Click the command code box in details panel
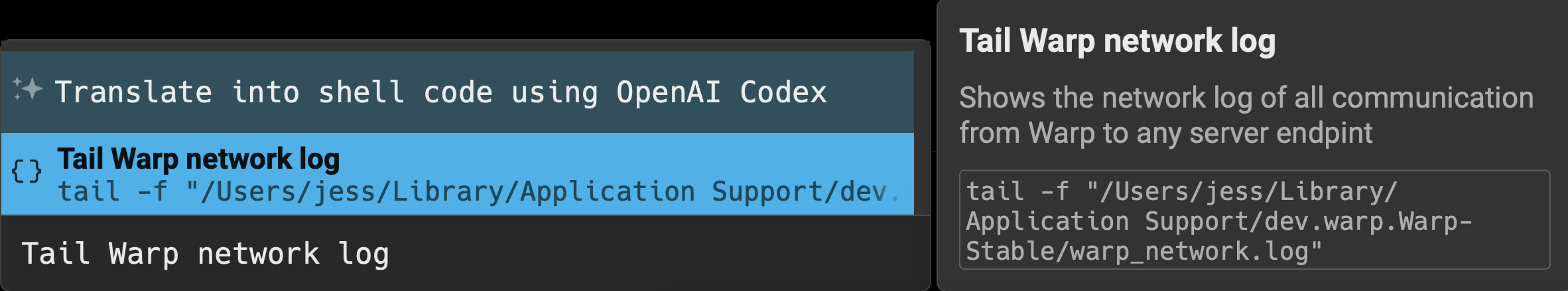Screen dimensions: 1568x291 (1254, 220)
